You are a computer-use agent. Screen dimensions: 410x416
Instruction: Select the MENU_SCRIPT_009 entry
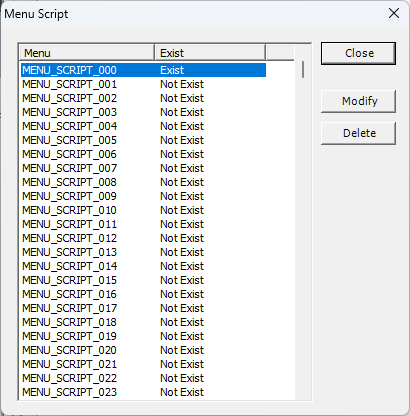tap(143, 196)
